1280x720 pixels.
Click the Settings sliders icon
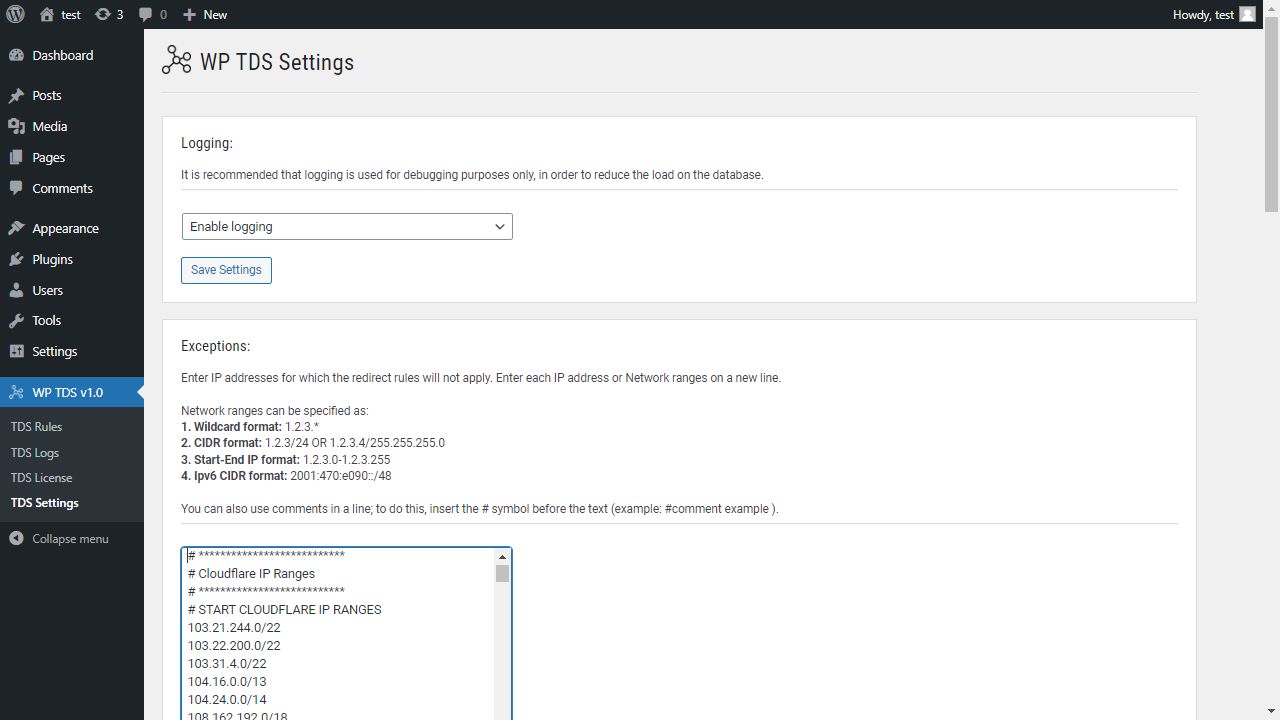point(16,352)
